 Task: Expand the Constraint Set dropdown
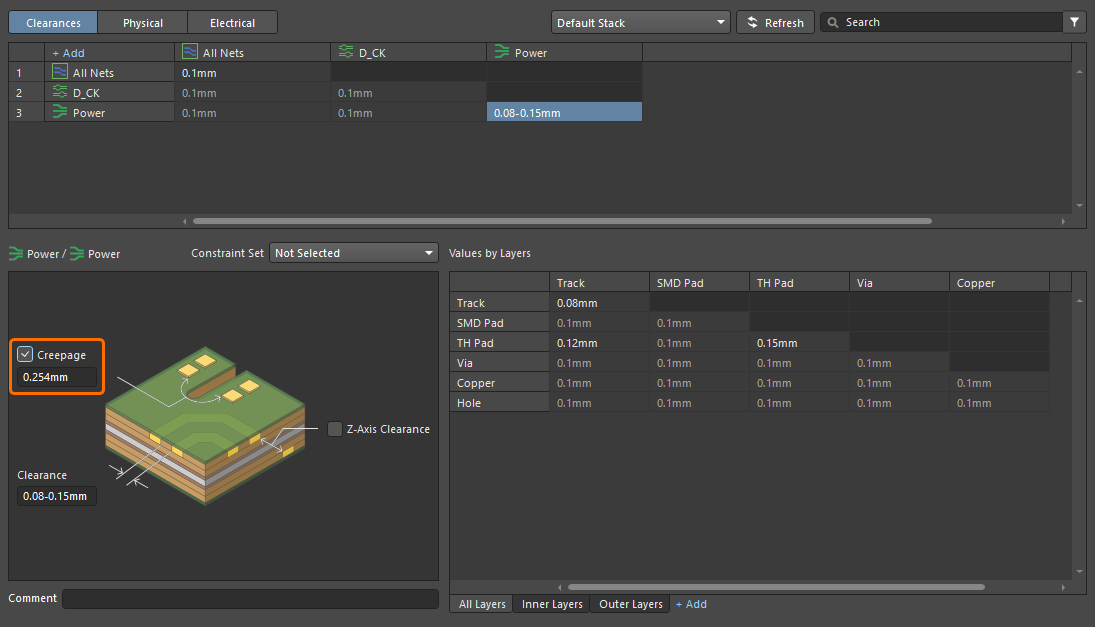click(354, 253)
